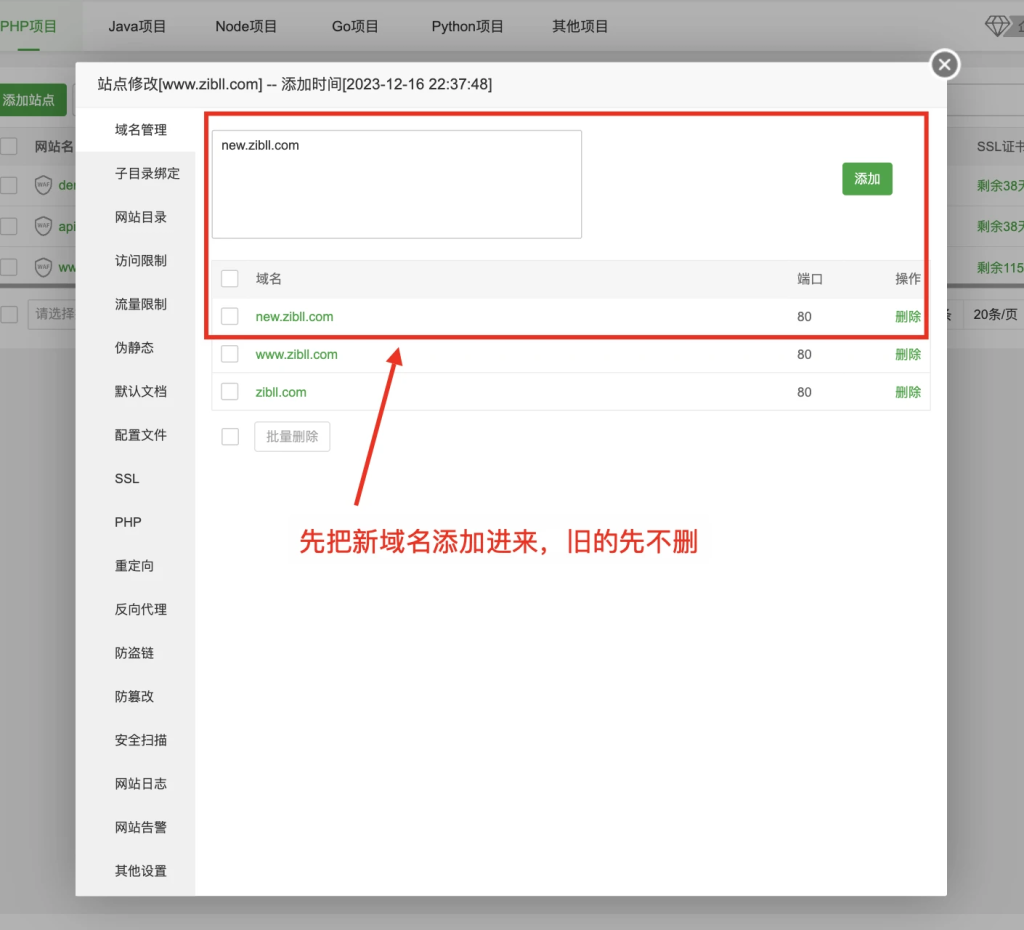Image resolution: width=1024 pixels, height=930 pixels.
Task: Check the 网站名 select-all checkbox on the left
Action: coord(9,146)
